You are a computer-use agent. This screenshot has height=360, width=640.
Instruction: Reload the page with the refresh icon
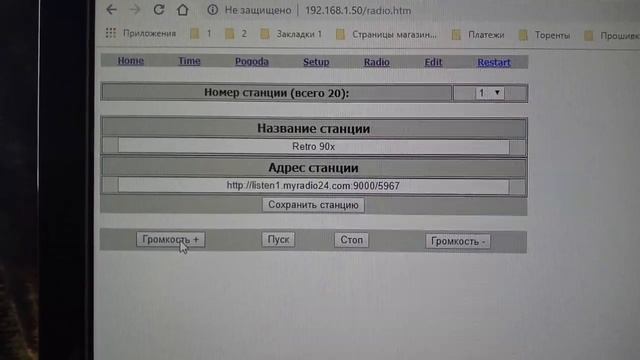pyautogui.click(x=159, y=9)
